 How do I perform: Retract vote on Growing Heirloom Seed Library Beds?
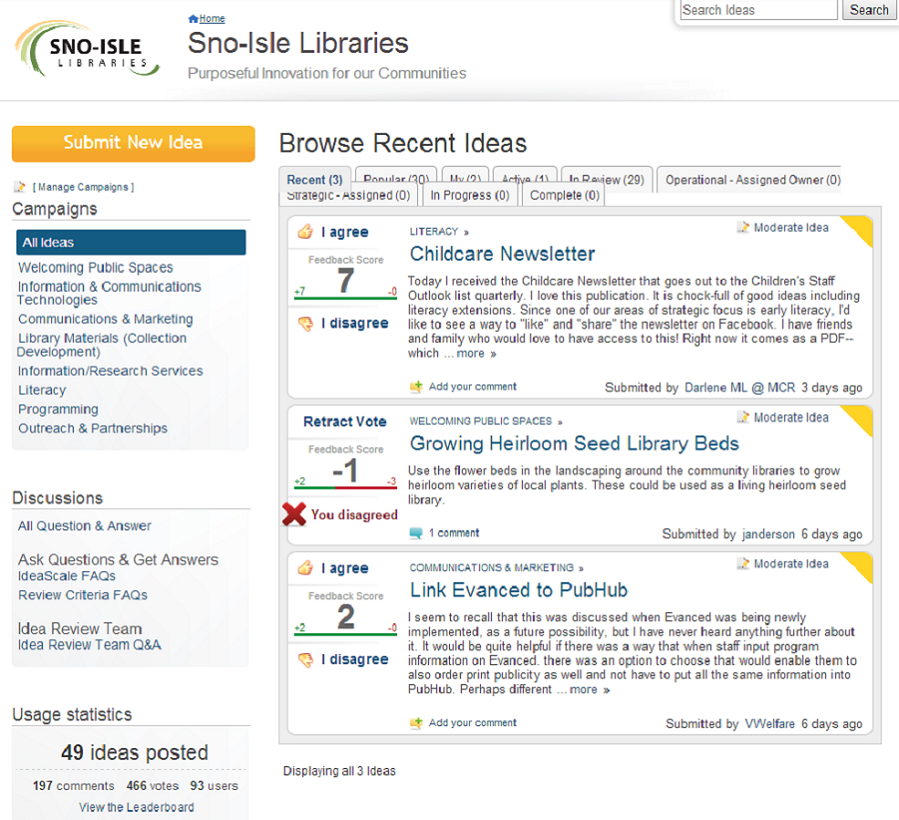[345, 421]
